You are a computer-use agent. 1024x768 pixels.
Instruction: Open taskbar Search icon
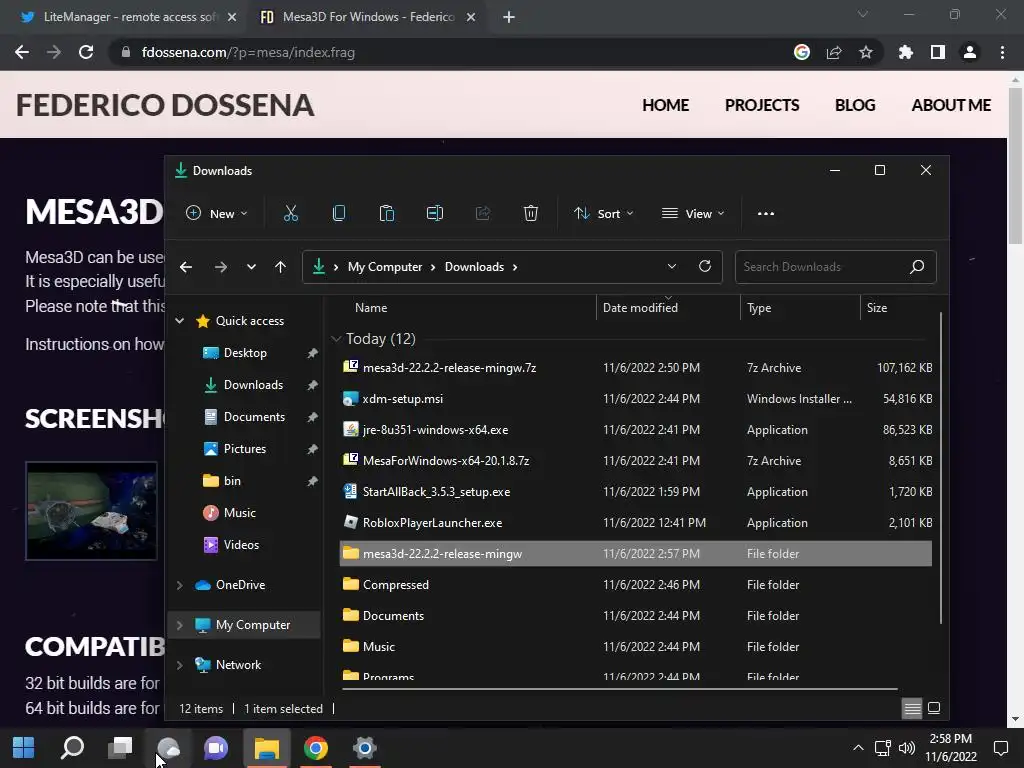[72, 748]
